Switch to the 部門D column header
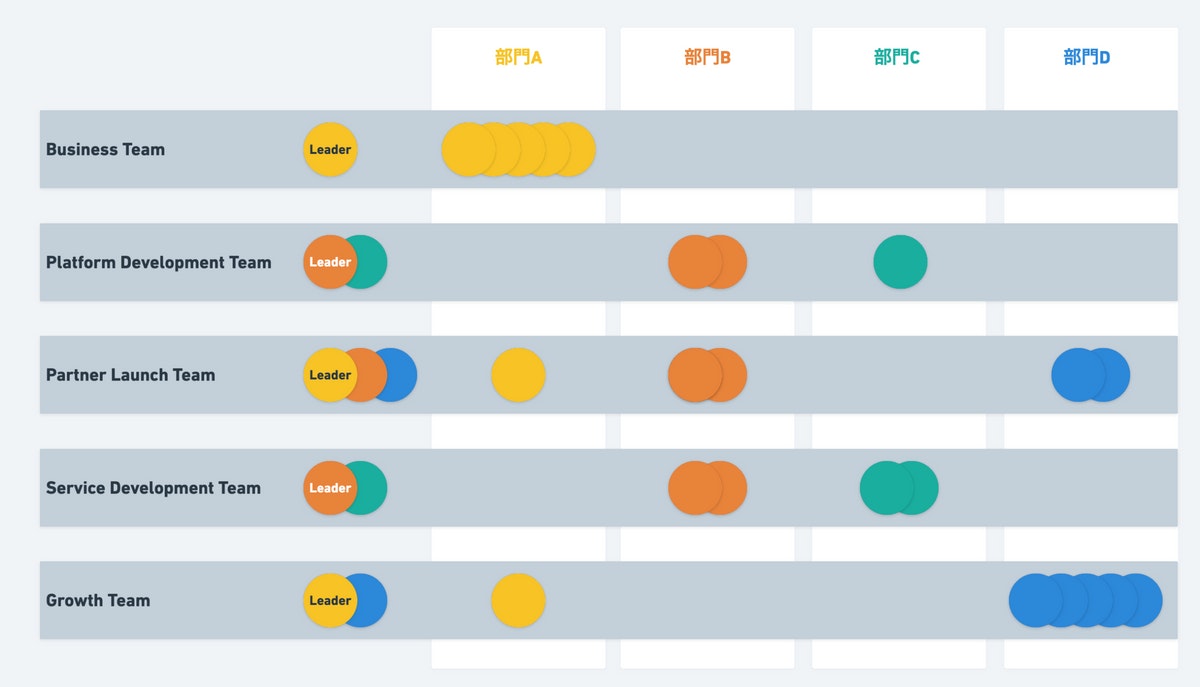 click(x=1087, y=57)
